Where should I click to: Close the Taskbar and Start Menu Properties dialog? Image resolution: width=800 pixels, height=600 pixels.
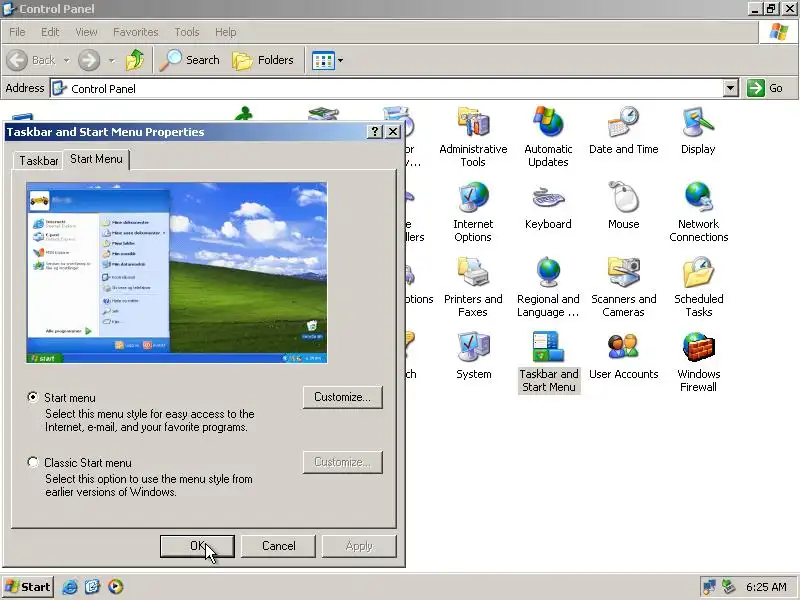(x=393, y=132)
